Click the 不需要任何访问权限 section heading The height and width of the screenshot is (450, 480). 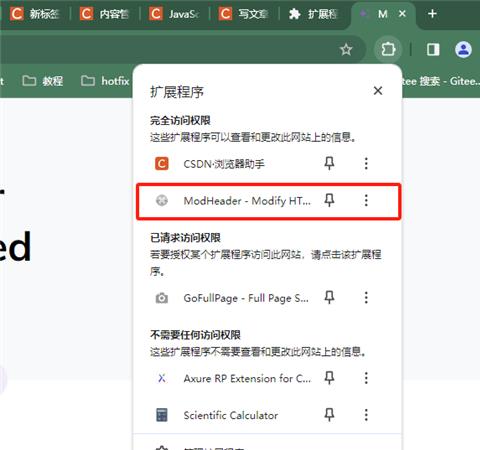pos(195,335)
